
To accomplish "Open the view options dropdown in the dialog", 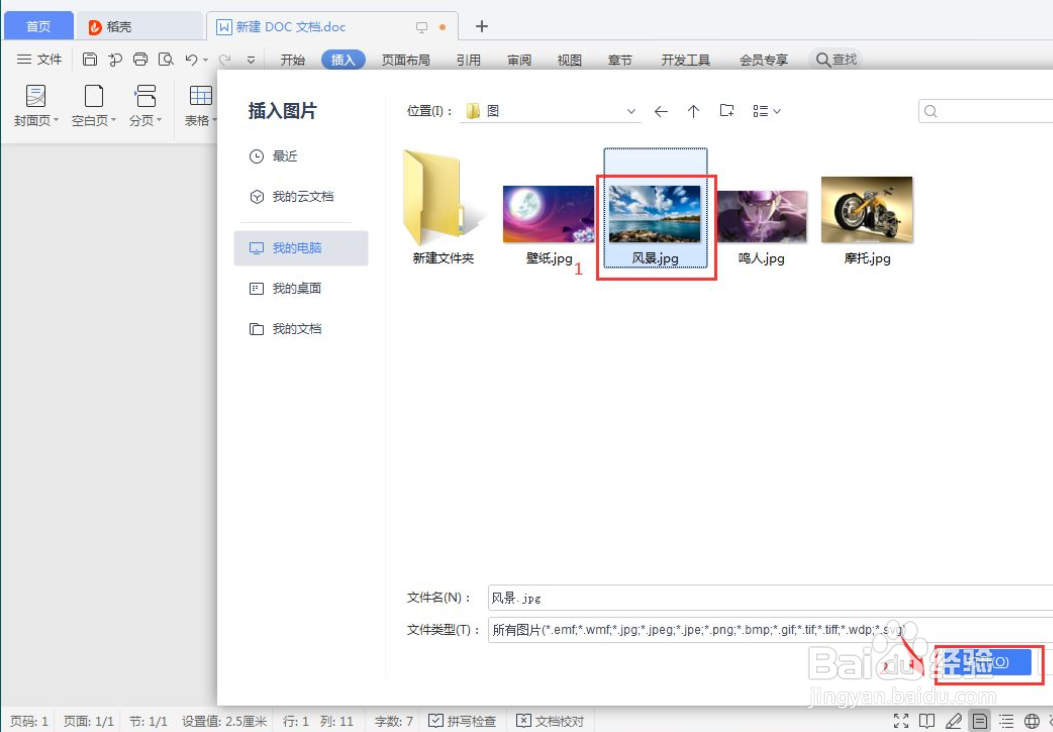I will 765,111.
